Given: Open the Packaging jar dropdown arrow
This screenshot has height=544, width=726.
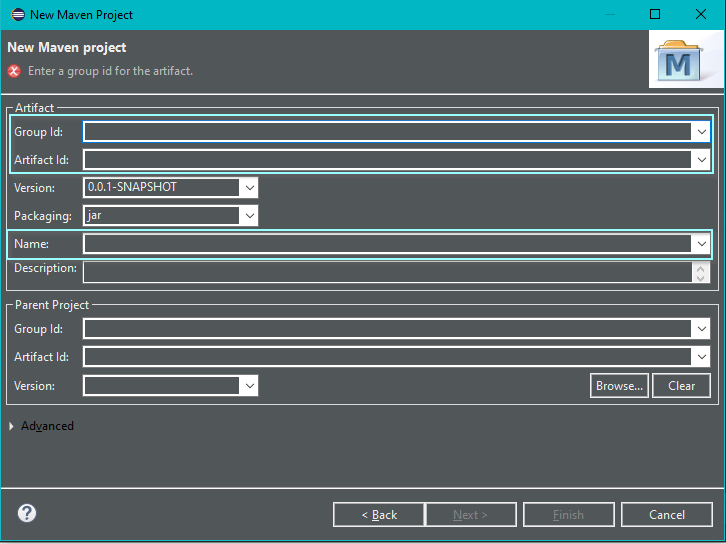Looking at the screenshot, I should coord(250,216).
